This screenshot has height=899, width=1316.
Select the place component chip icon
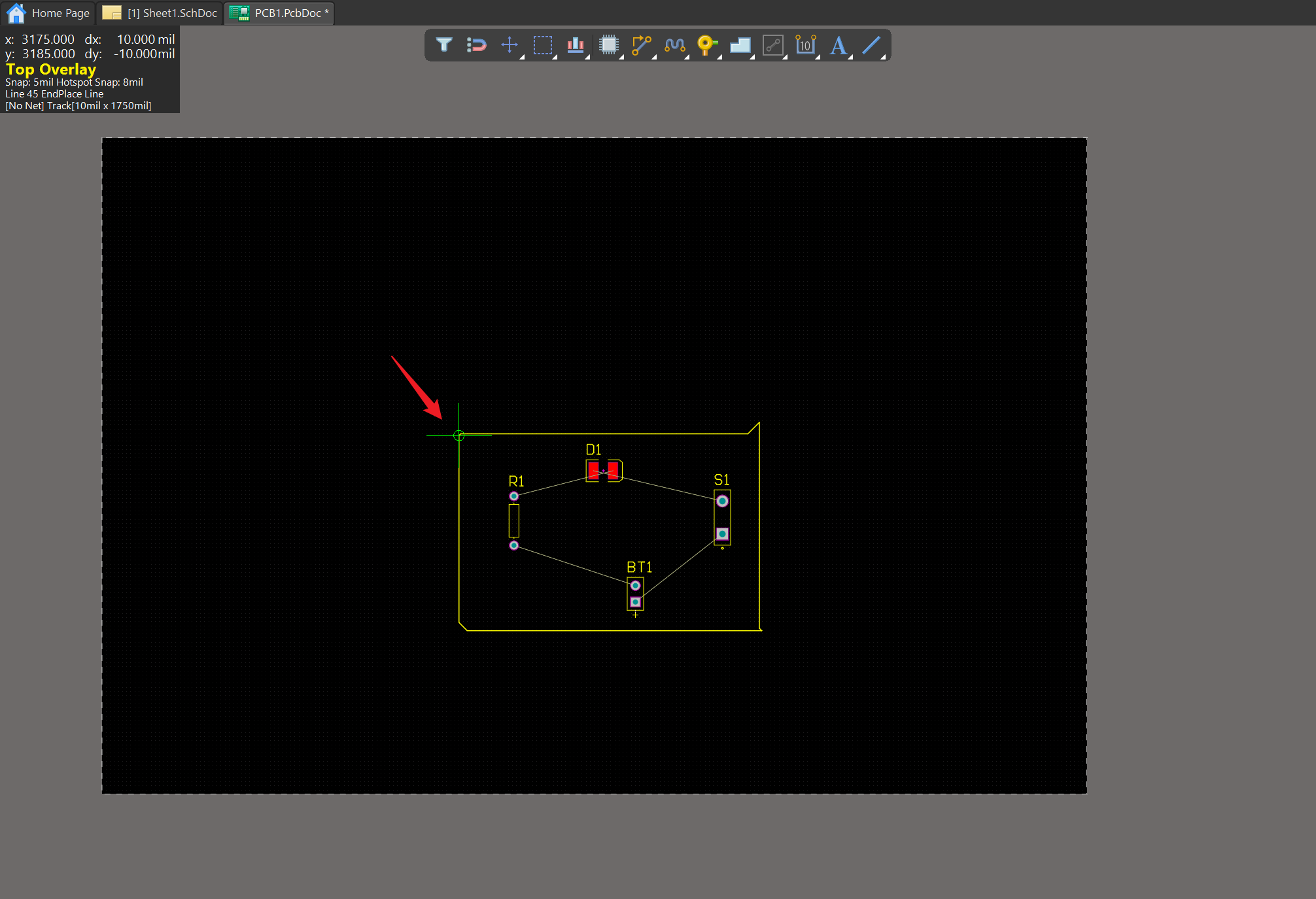click(609, 45)
